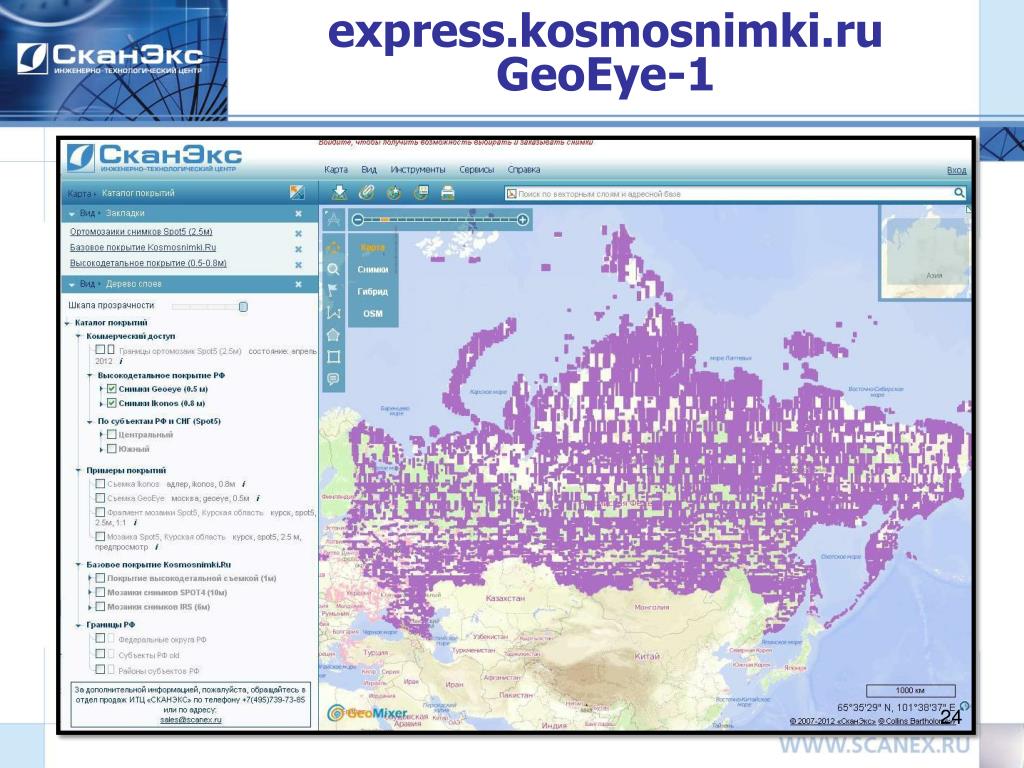The height and width of the screenshot is (768, 1024).
Task: Click the search magnifier in search field
Action: tap(959, 193)
